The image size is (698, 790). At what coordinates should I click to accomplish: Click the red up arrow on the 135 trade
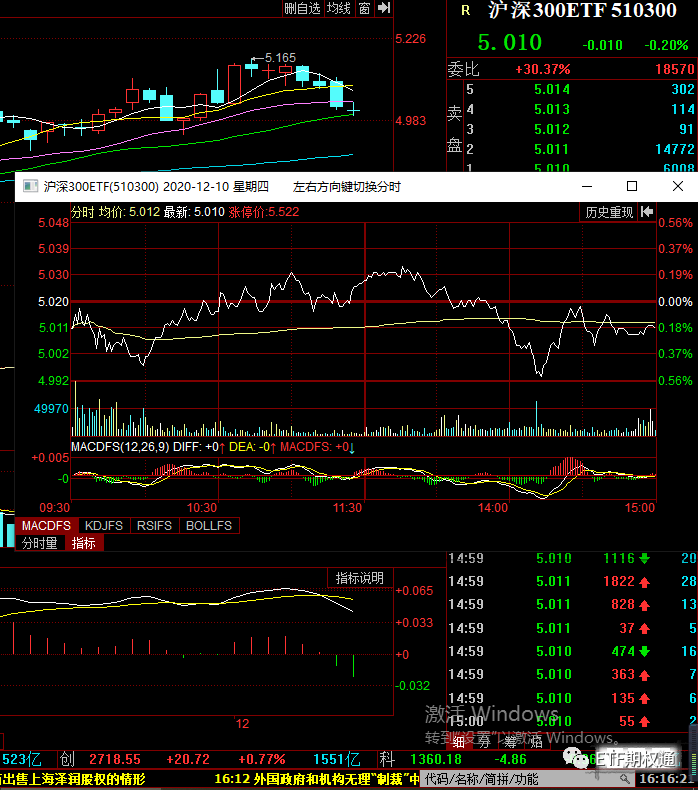(645, 698)
